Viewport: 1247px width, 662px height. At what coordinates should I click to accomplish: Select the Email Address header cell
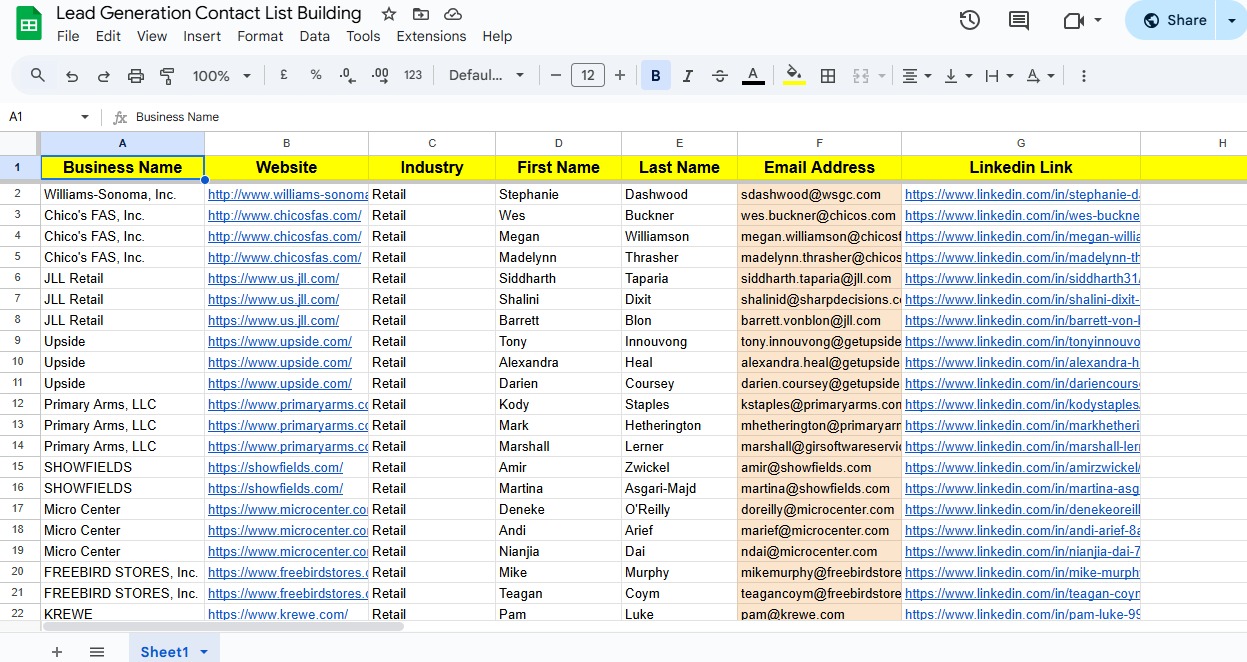click(819, 167)
